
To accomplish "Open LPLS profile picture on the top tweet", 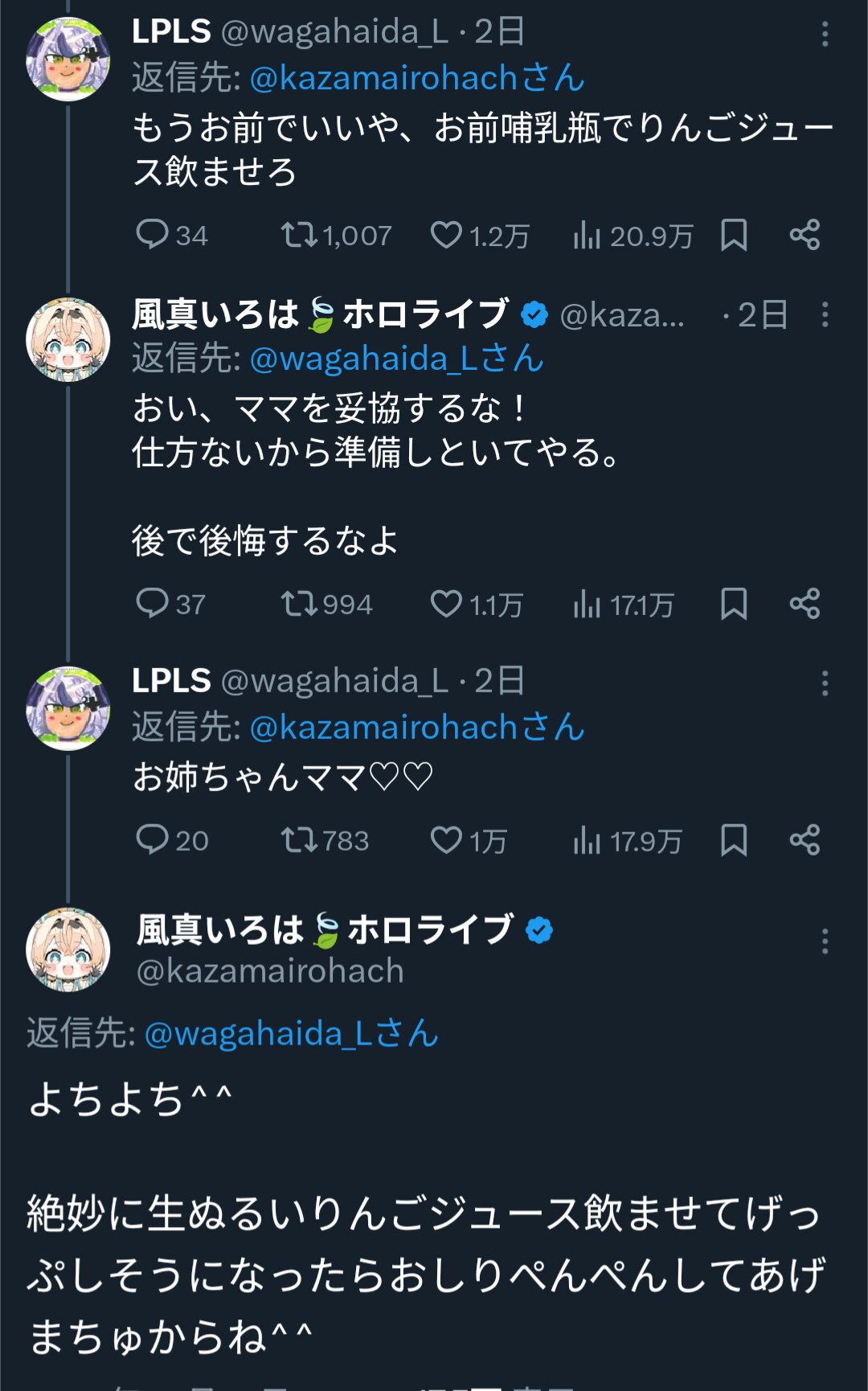I will point(68,59).
